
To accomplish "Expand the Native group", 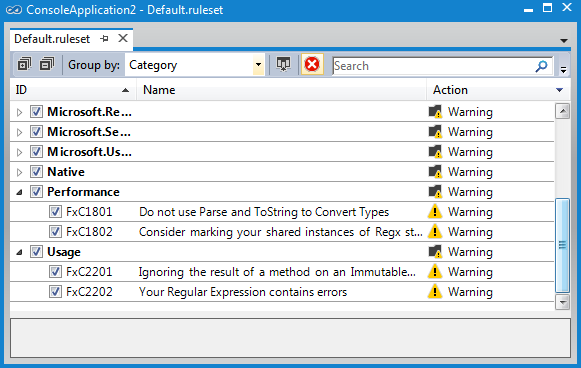I will tap(19, 172).
